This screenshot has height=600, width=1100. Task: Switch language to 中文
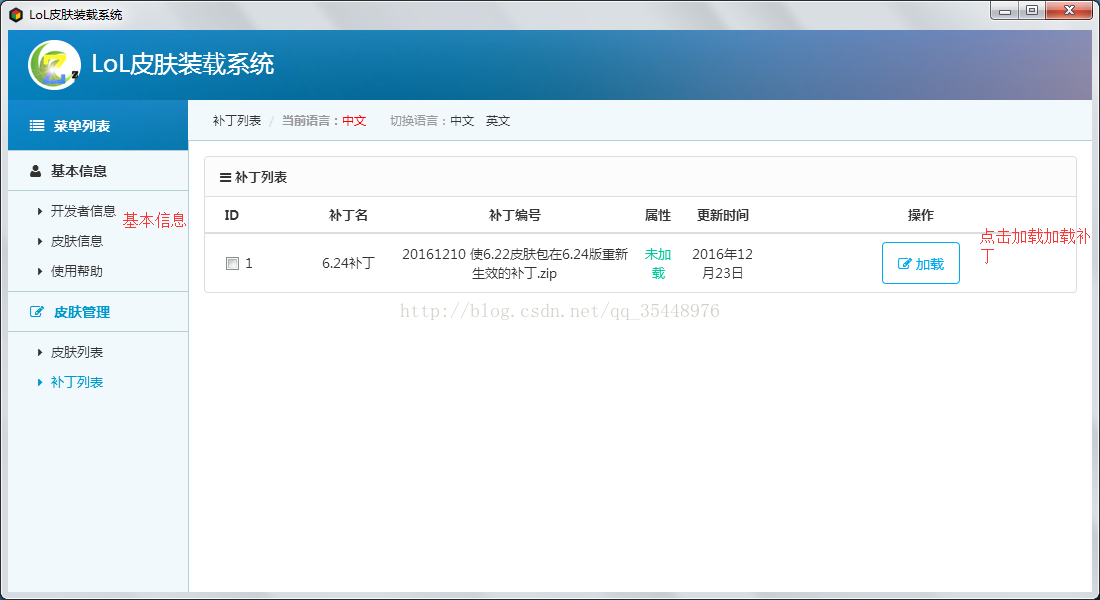pos(462,121)
